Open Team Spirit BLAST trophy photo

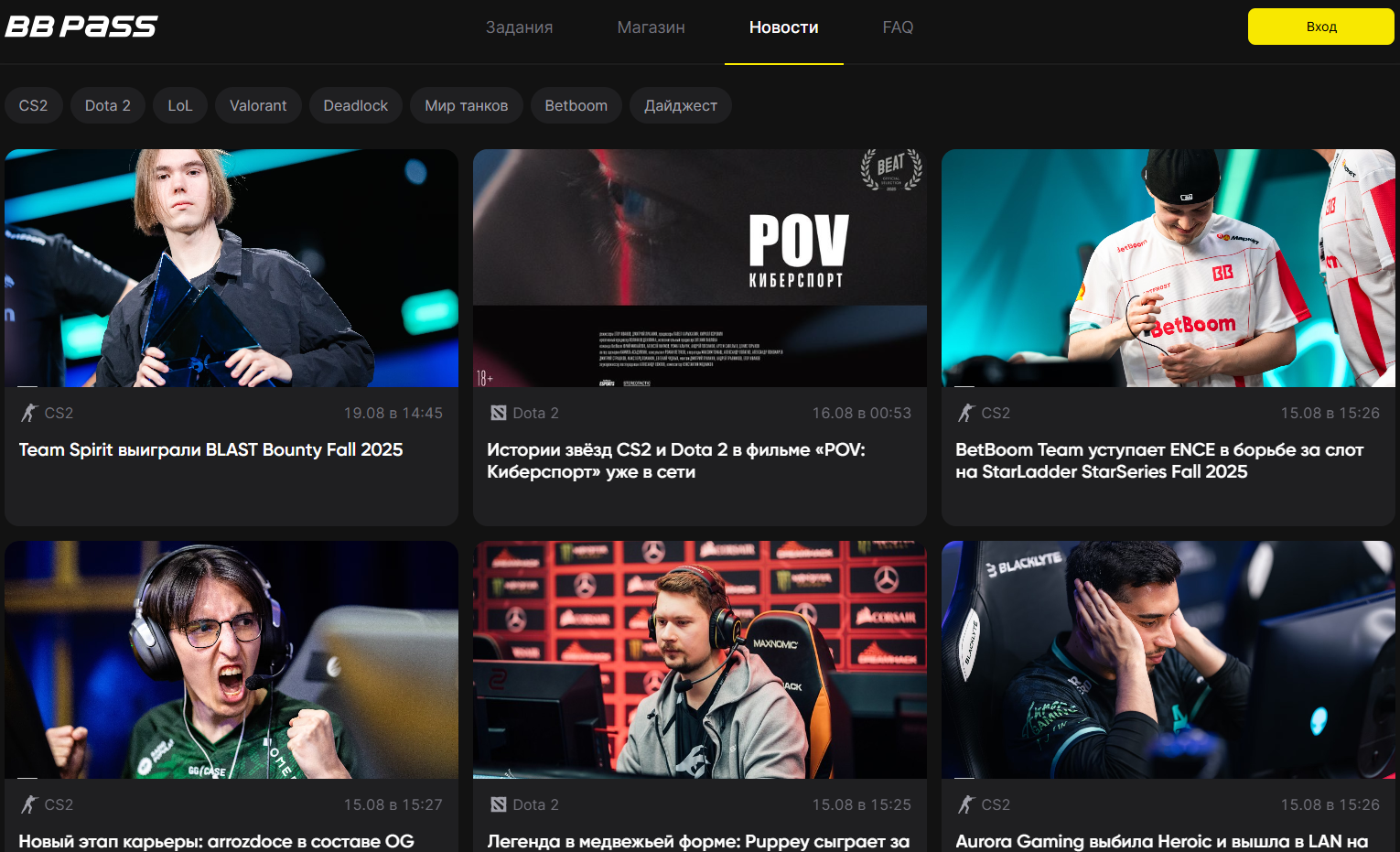click(232, 268)
